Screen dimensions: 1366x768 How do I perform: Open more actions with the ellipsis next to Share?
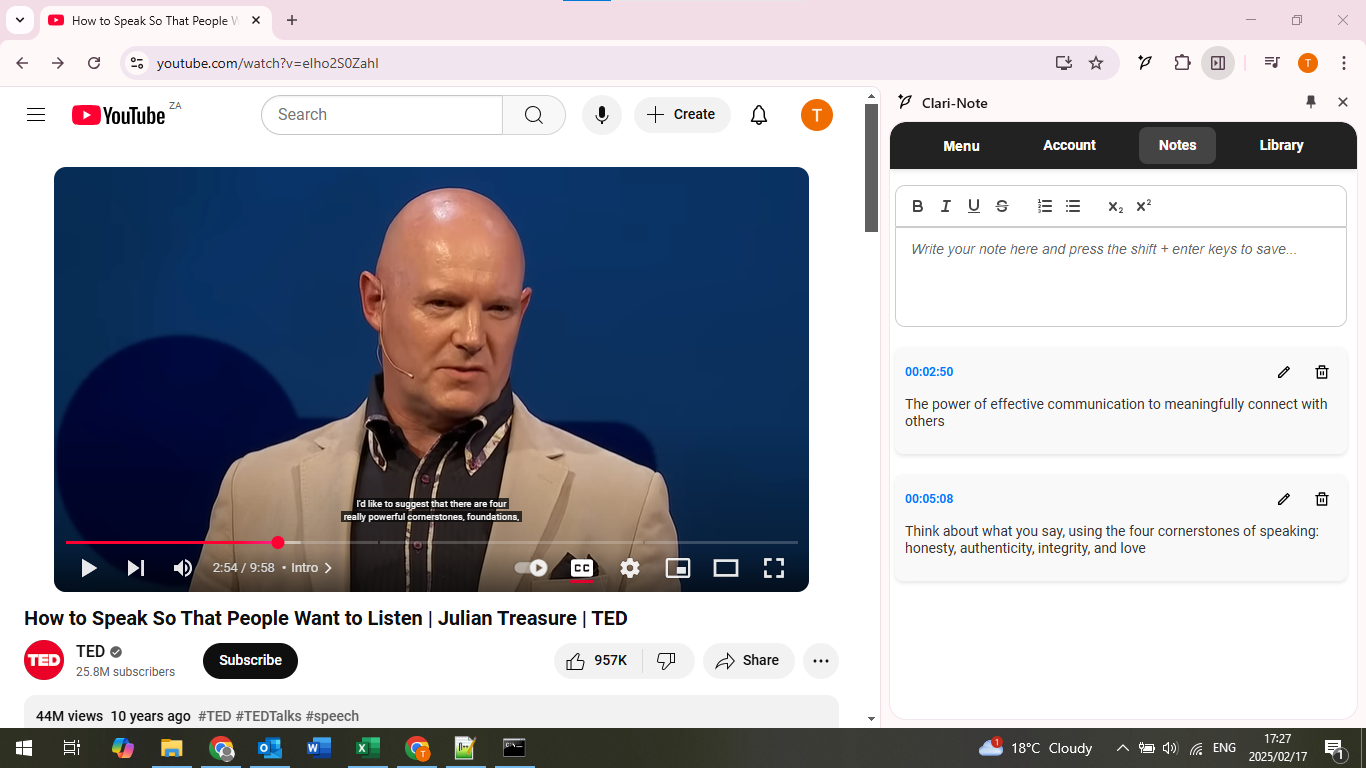821,661
